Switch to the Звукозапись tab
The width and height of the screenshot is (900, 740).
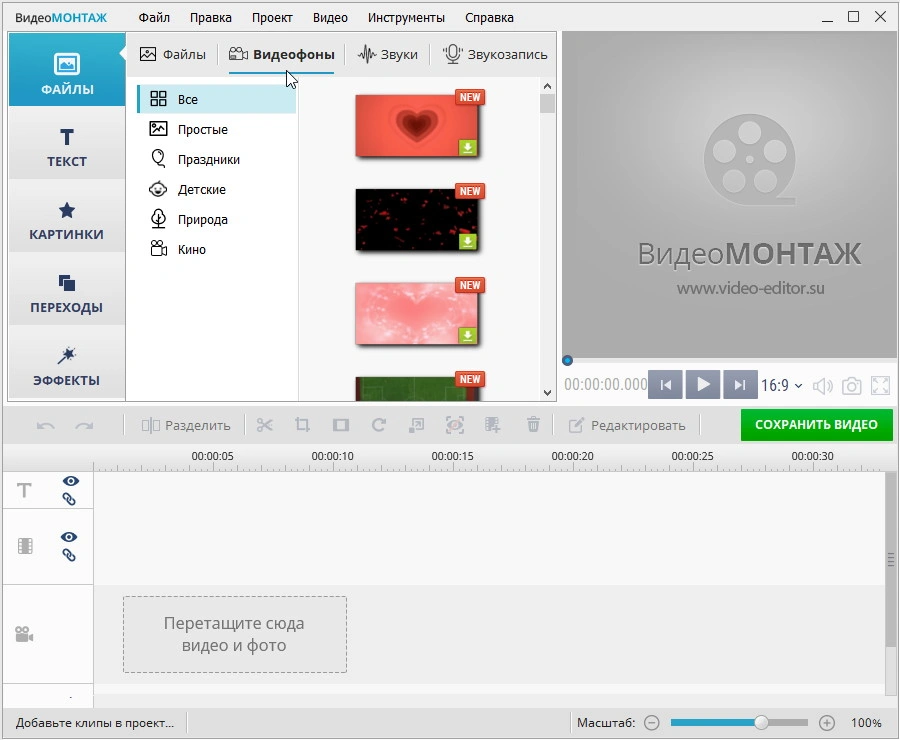[x=495, y=55]
